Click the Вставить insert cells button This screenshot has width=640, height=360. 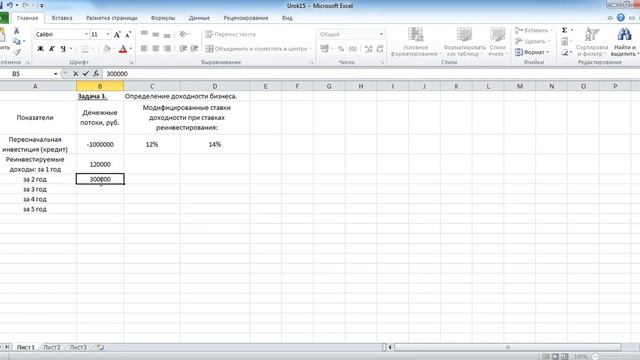pyautogui.click(x=533, y=30)
